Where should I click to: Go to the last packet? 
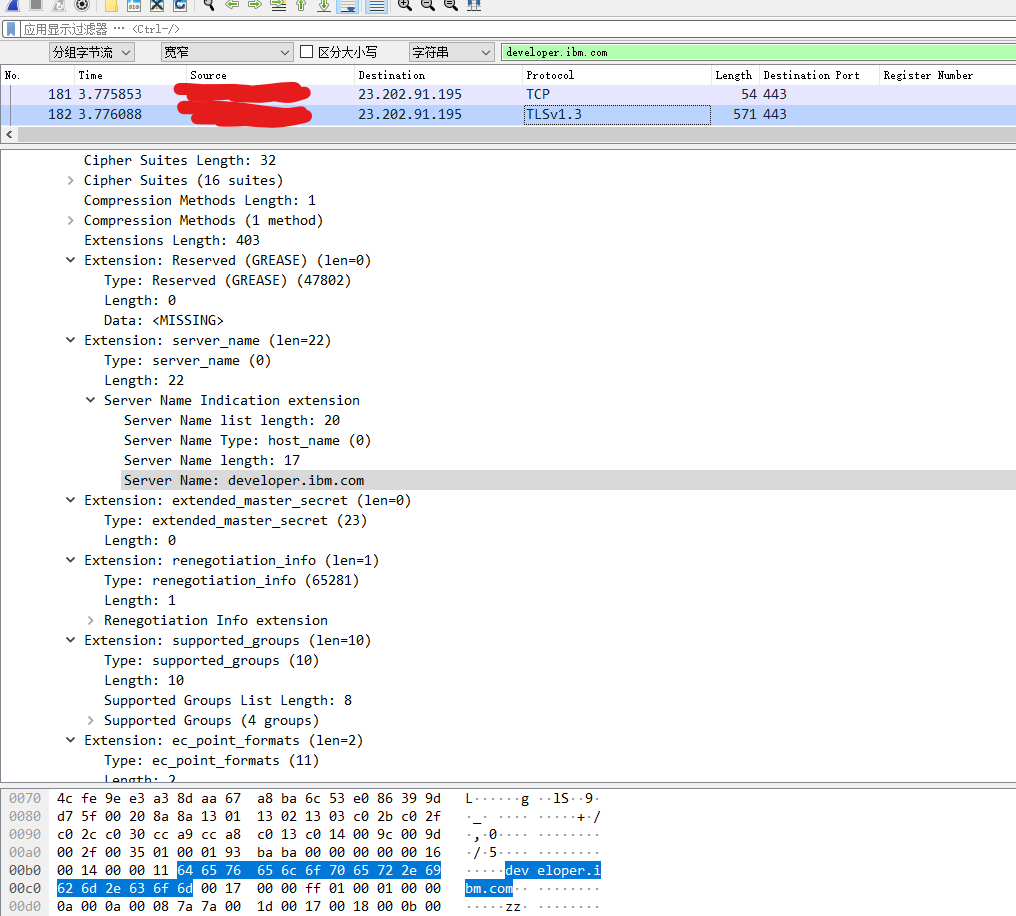(324, 5)
